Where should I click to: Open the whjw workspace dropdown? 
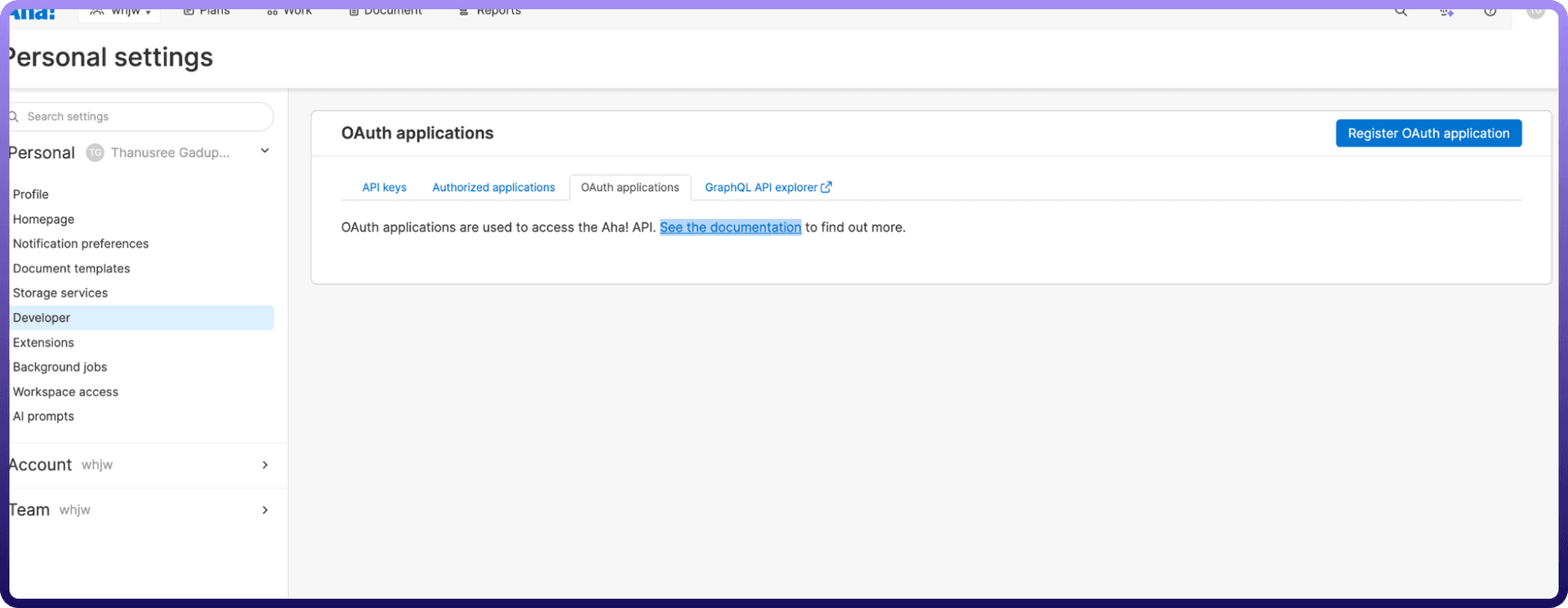(x=120, y=12)
